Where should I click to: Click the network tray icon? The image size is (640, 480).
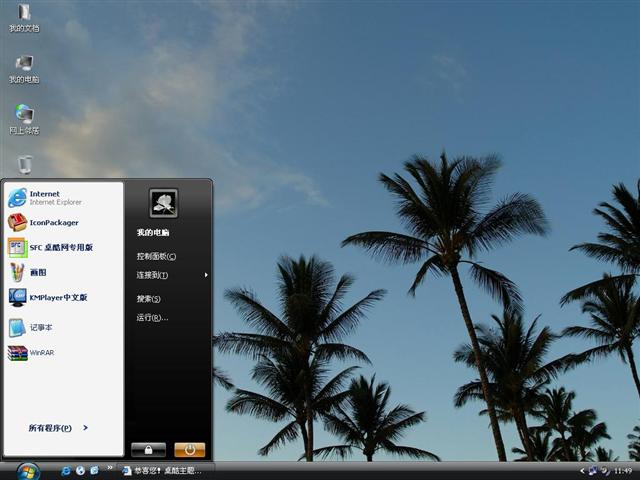click(593, 471)
